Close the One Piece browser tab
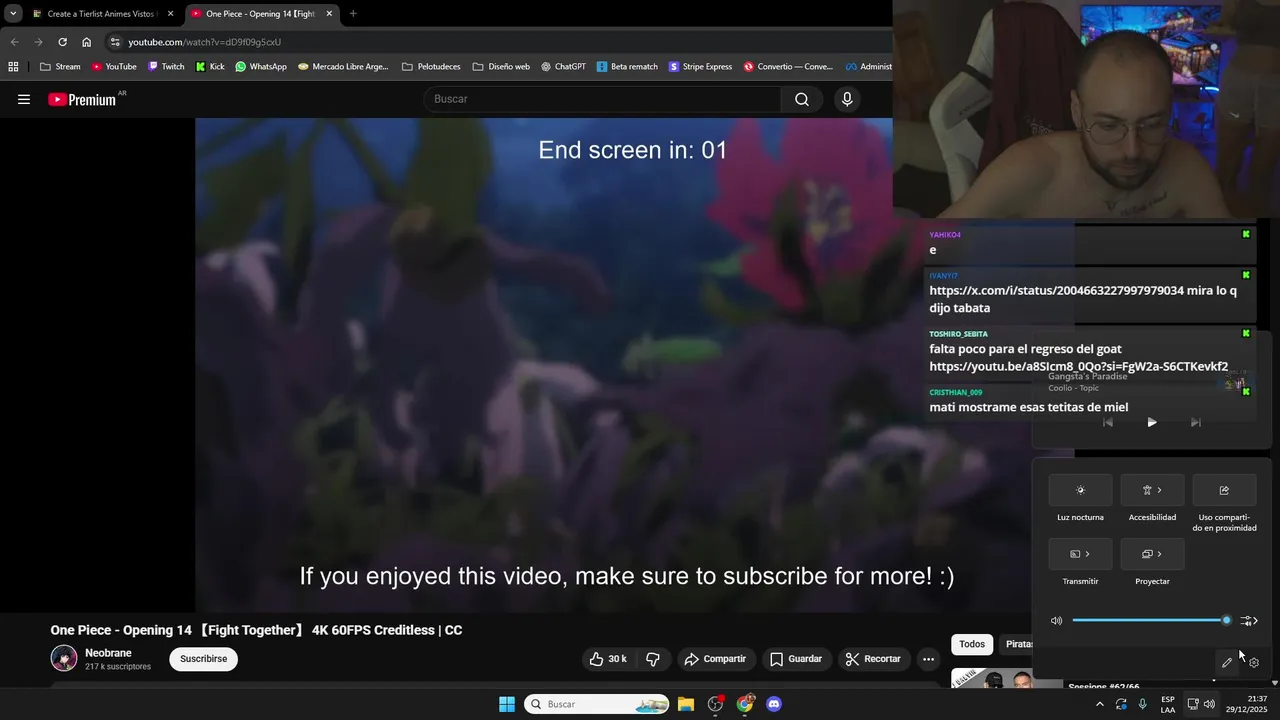Screen dimensions: 1280x720 [x=329, y=14]
